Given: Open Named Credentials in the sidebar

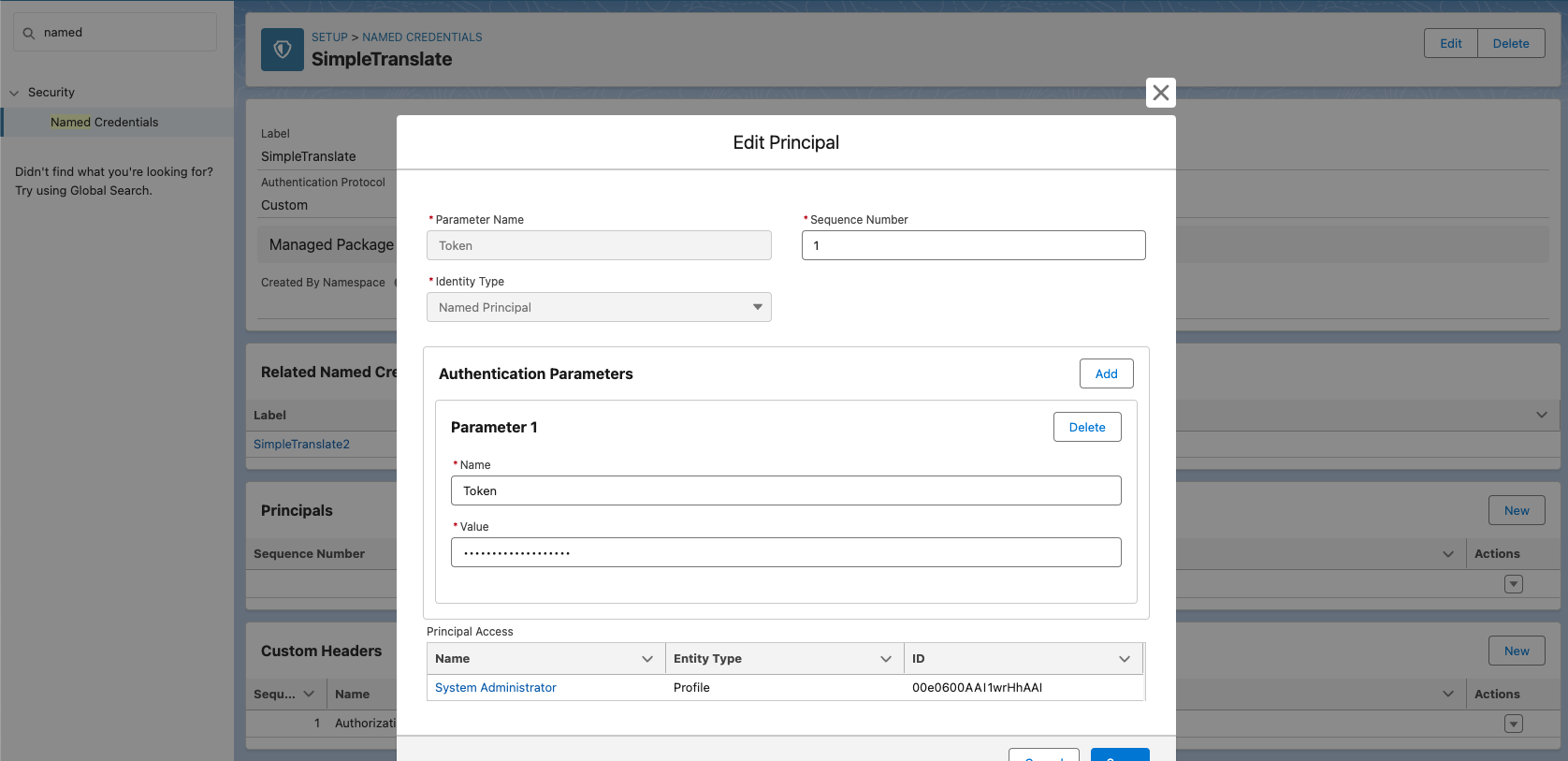Looking at the screenshot, I should click(x=104, y=122).
